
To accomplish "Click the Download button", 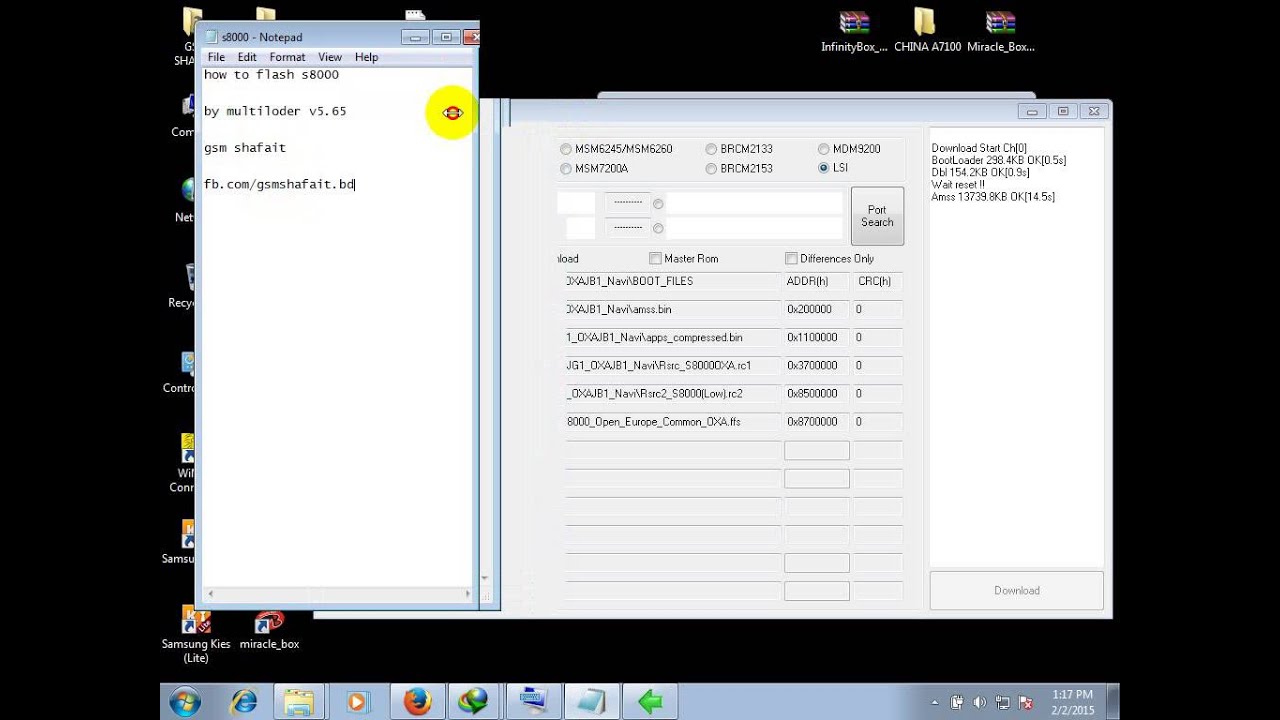I will [1017, 591].
